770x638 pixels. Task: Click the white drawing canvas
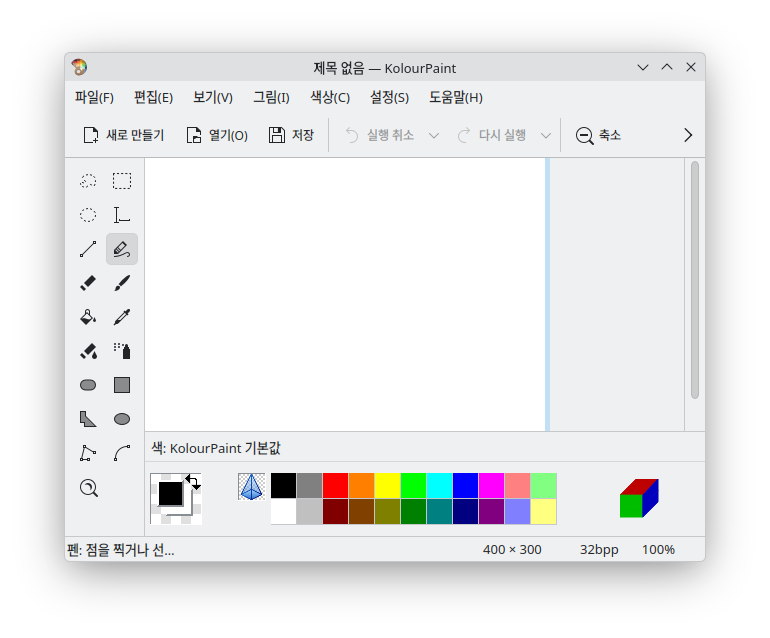click(345, 294)
